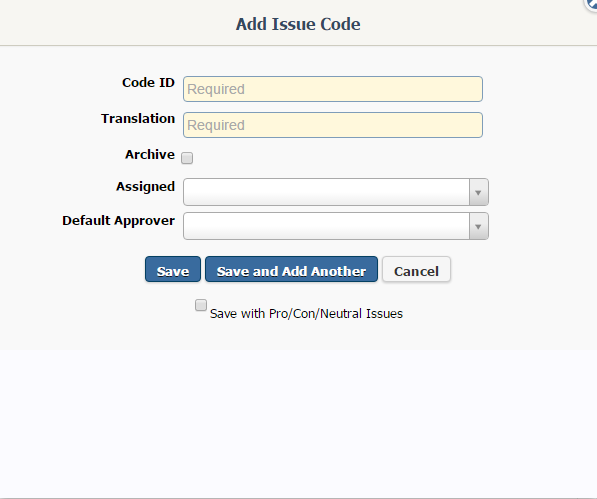
Task: Tick the Archive checkbox
Action: [x=187, y=158]
